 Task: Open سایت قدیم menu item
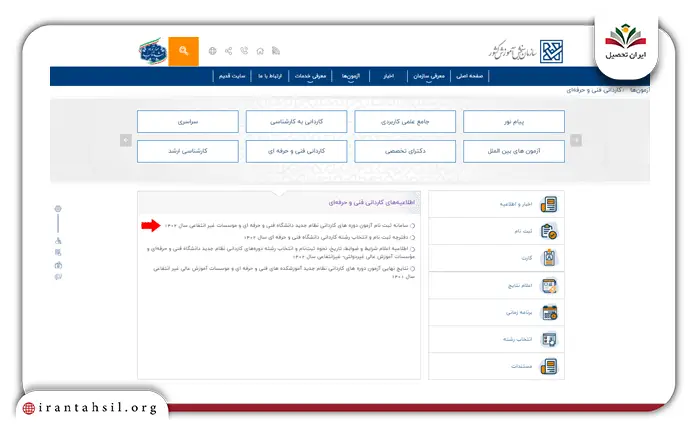tap(232, 76)
